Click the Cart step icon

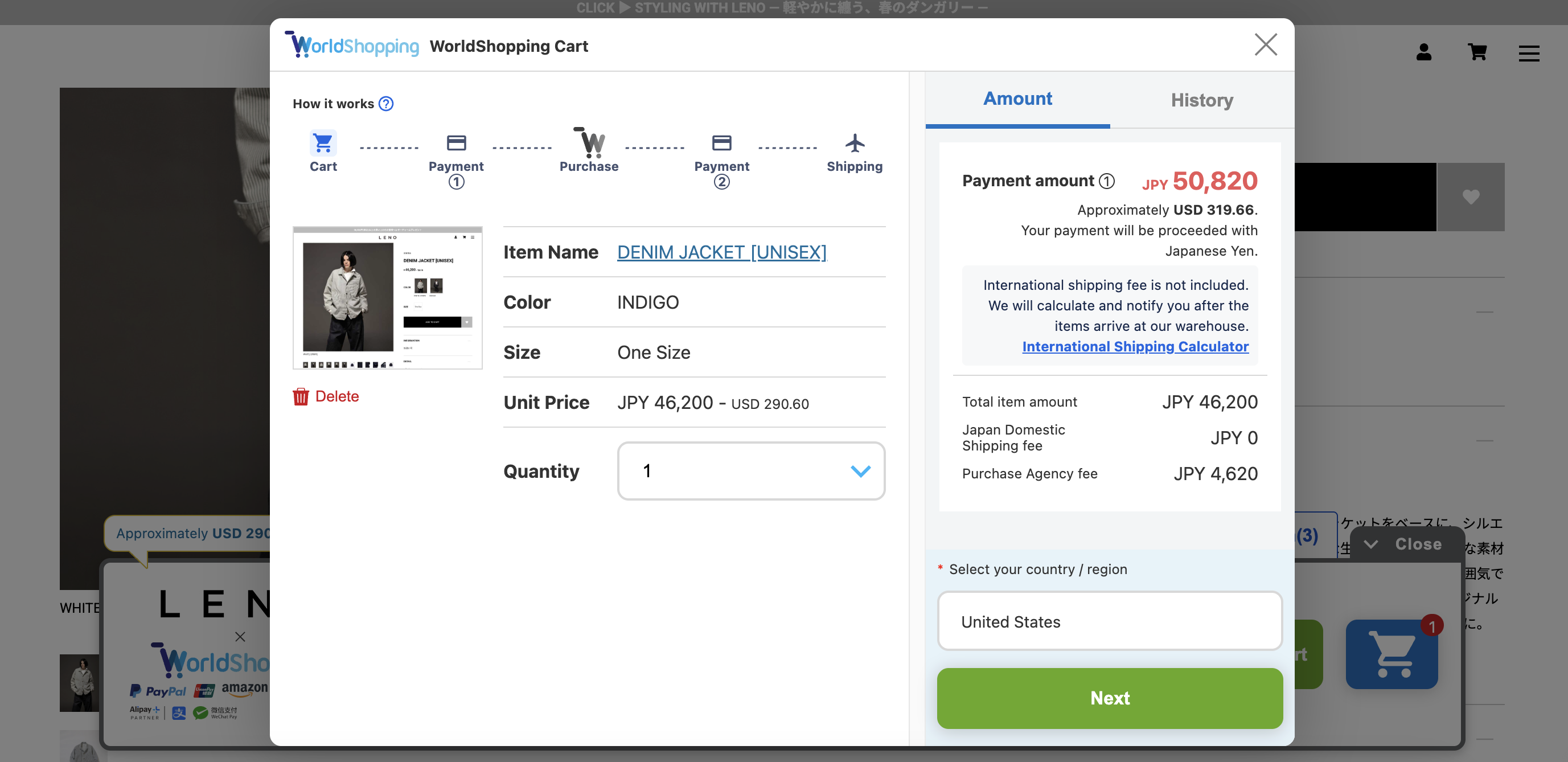323,143
